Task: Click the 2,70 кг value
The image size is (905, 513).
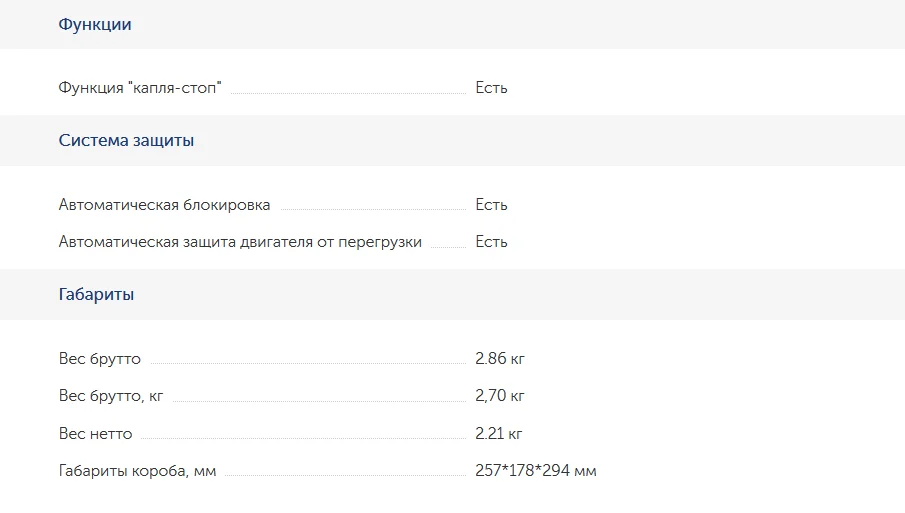Action: 500,395
